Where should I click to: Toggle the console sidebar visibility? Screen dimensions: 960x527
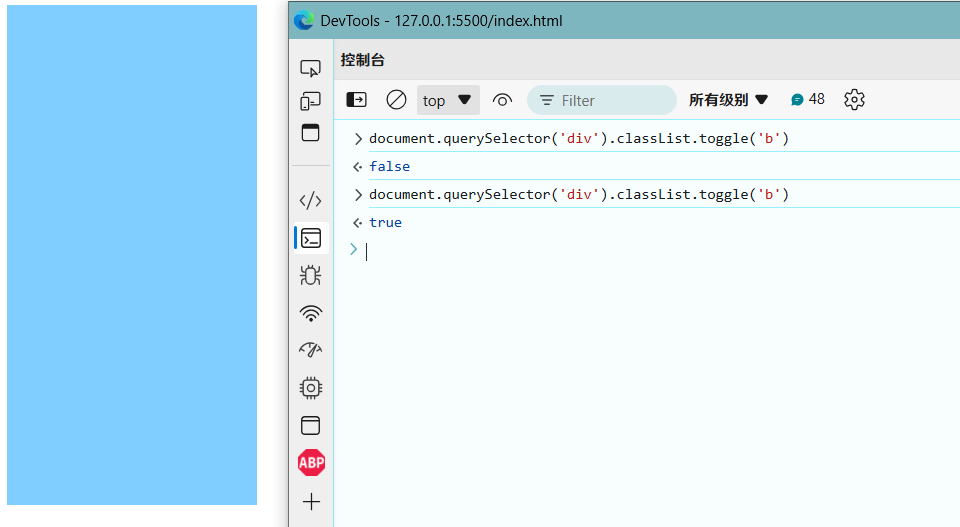[x=356, y=100]
